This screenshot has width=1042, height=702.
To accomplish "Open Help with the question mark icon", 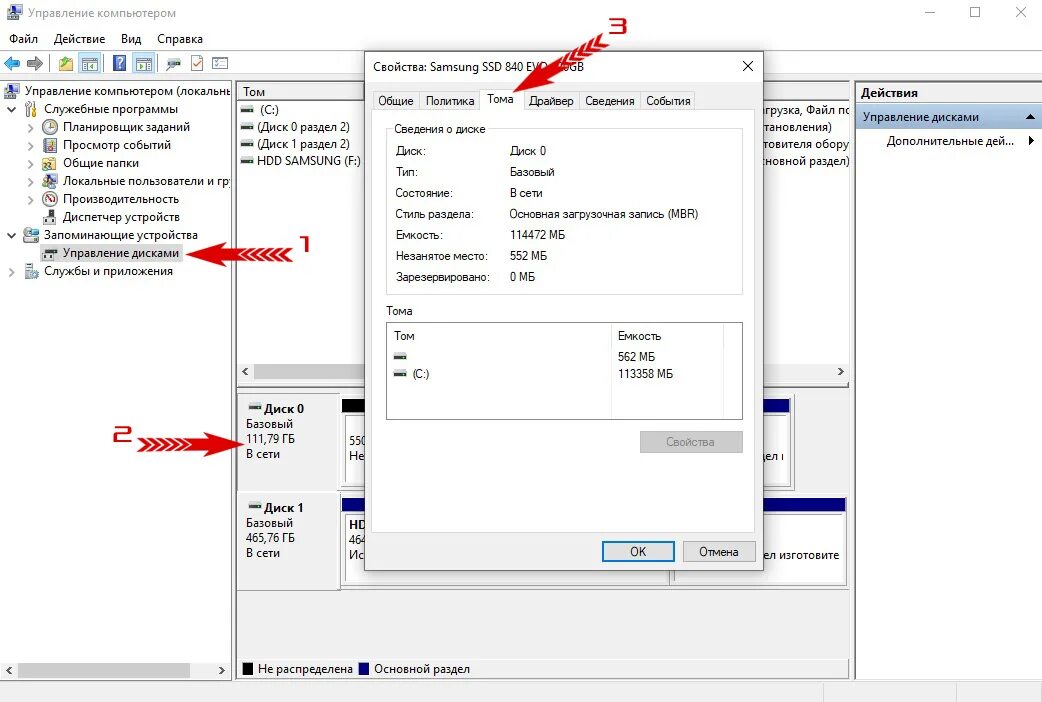I will coord(120,64).
